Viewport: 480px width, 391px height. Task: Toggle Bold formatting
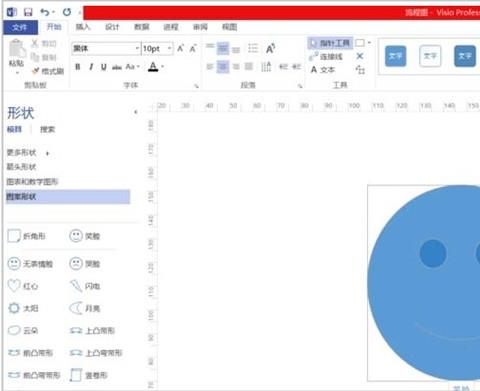click(78, 67)
